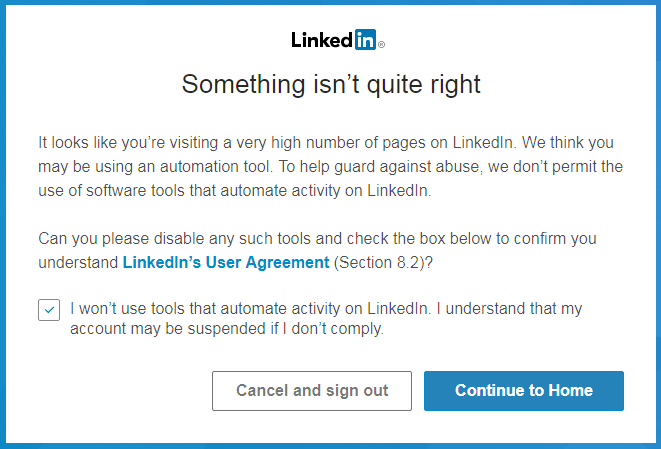Screen dimensions: 661x449
Task: Click the "(Section 8.2)?" text
Action: coord(383,262)
